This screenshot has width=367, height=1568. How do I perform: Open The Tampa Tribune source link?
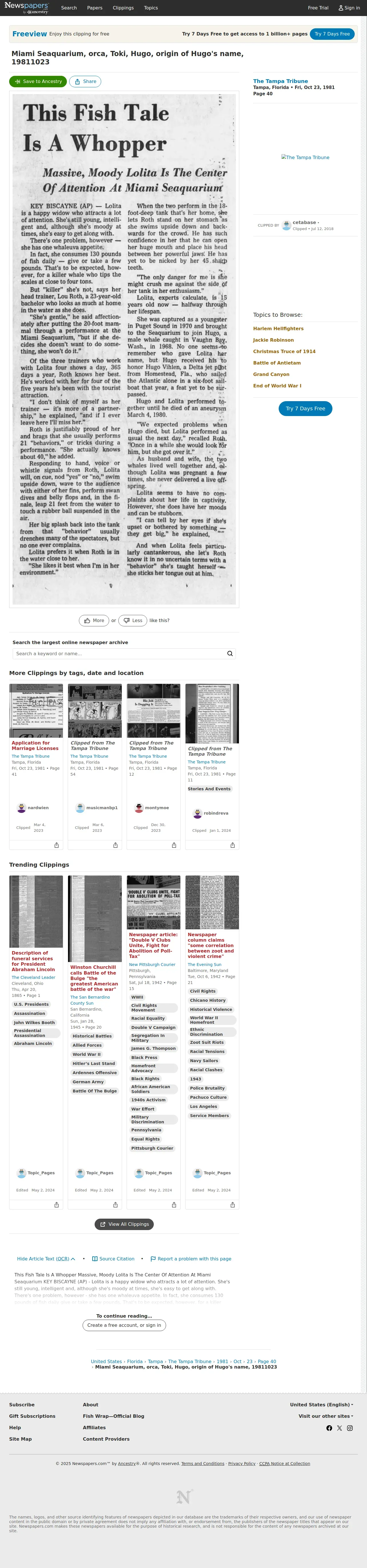tap(281, 81)
